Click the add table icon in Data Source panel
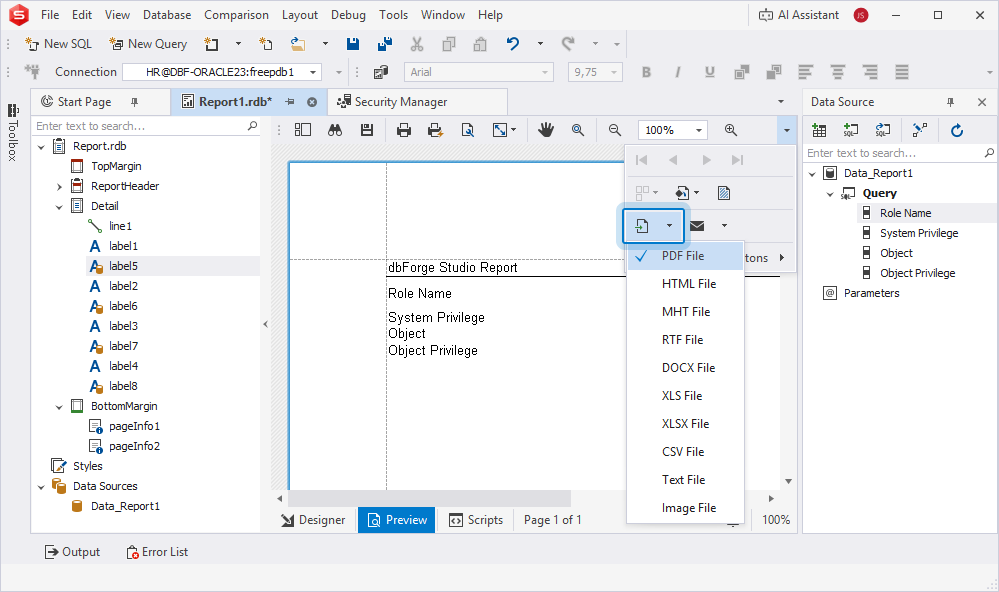Image resolution: width=999 pixels, height=592 pixels. click(819, 131)
